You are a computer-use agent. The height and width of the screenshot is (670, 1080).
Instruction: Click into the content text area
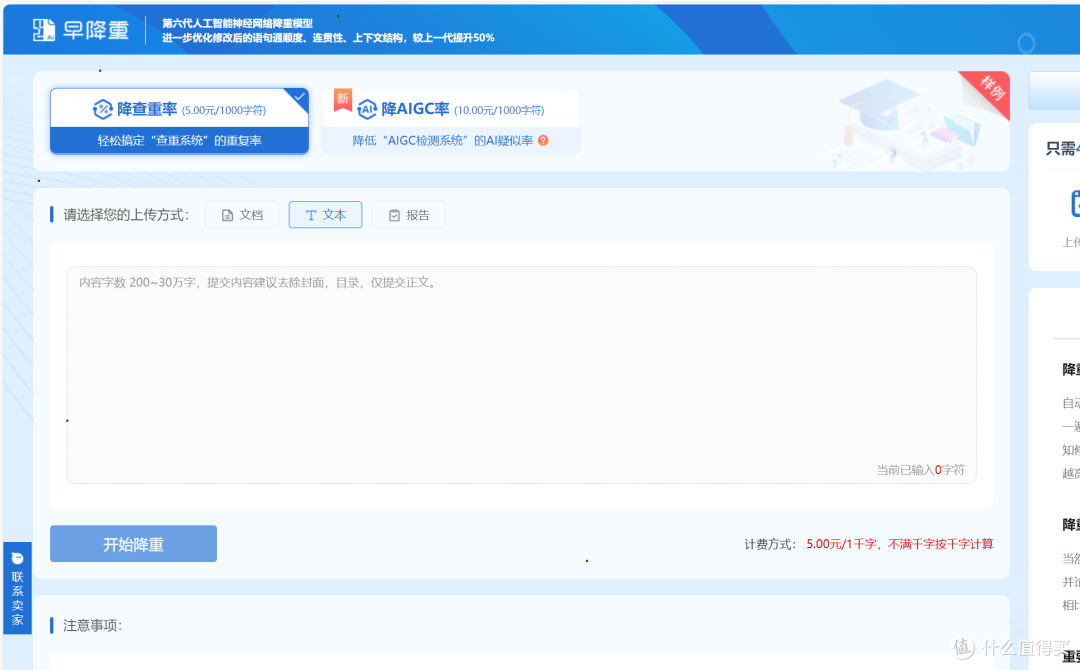pyautogui.click(x=521, y=375)
